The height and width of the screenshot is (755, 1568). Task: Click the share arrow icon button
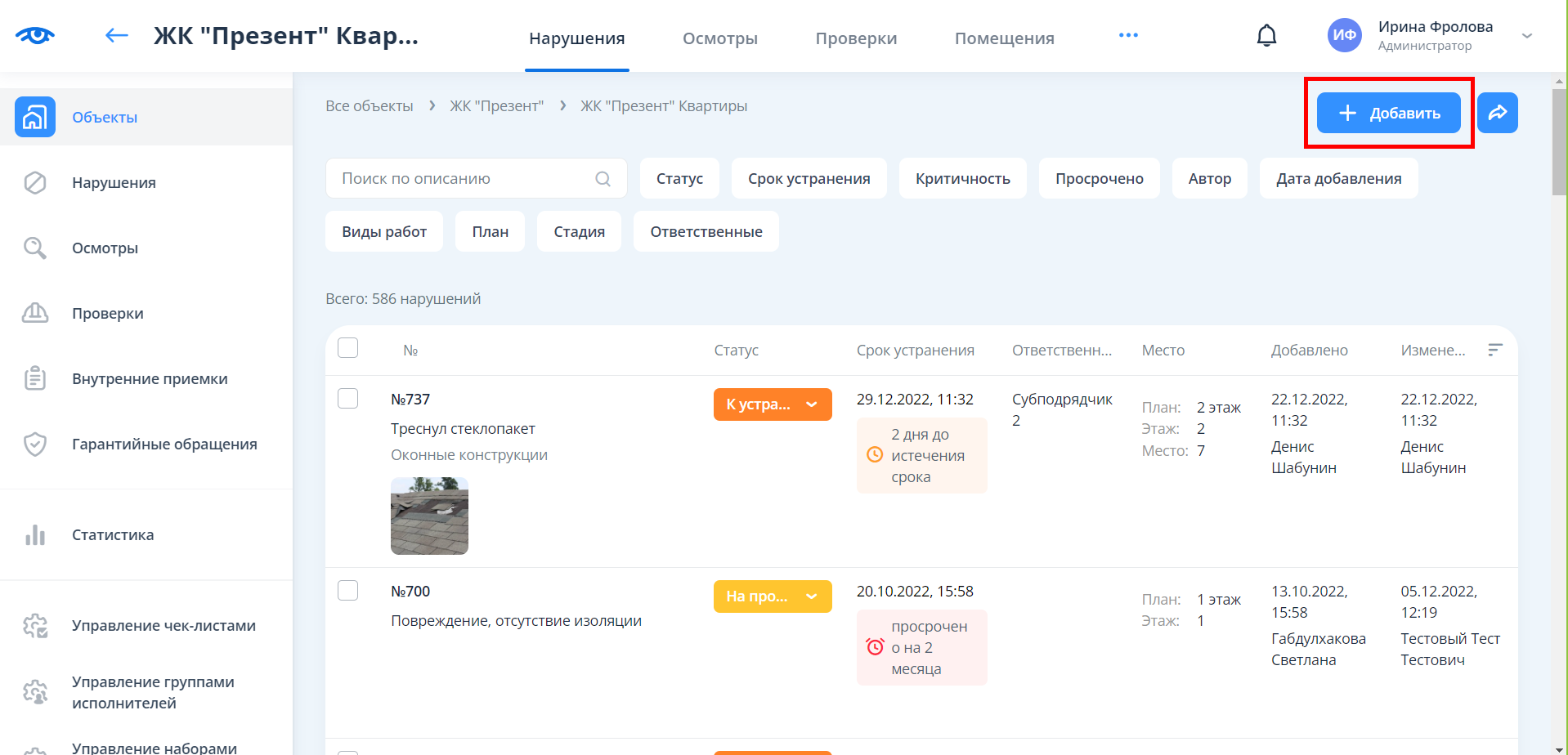1497,113
